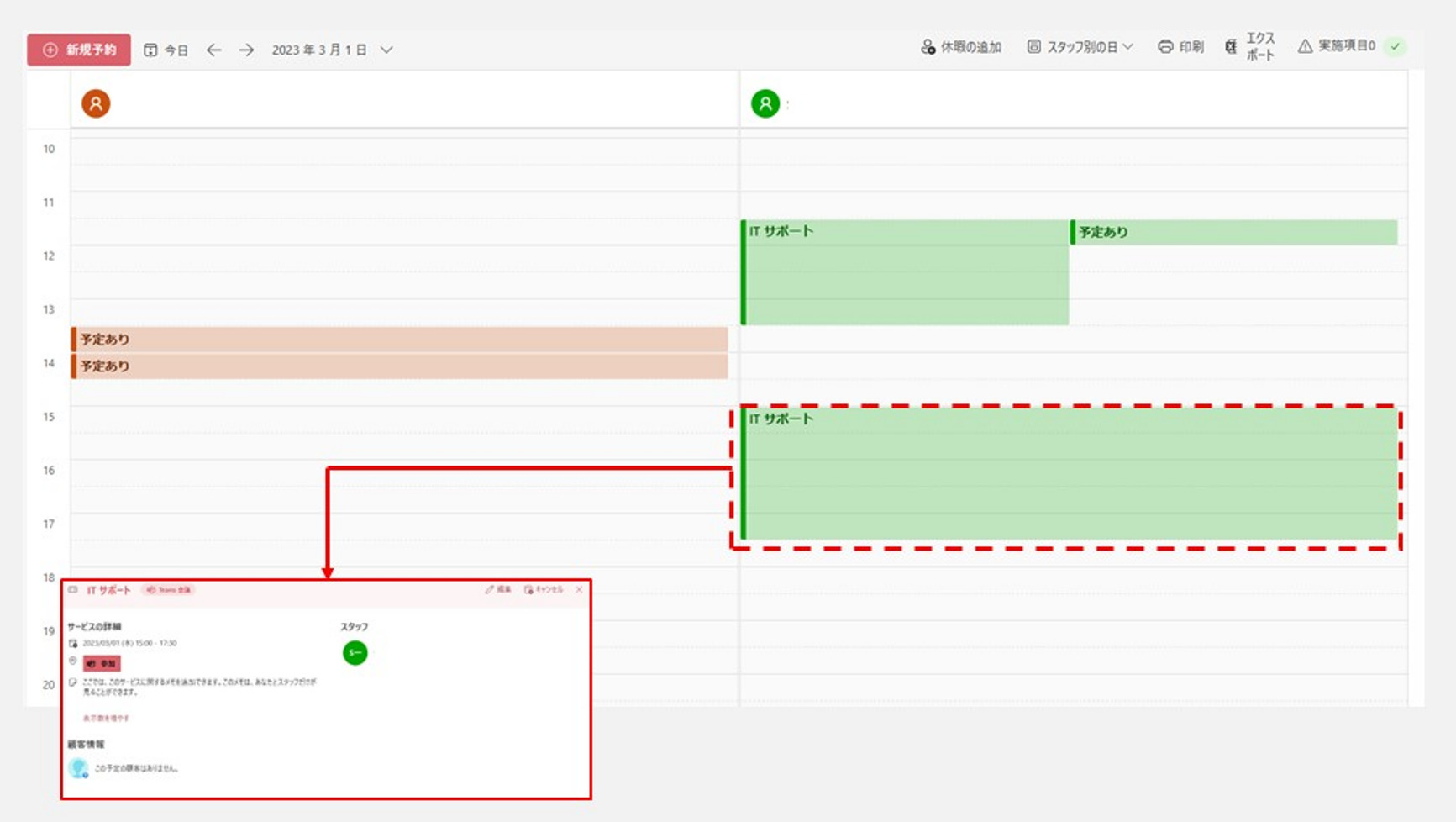Open the 2023年3月1日 date dropdown

coord(386,49)
